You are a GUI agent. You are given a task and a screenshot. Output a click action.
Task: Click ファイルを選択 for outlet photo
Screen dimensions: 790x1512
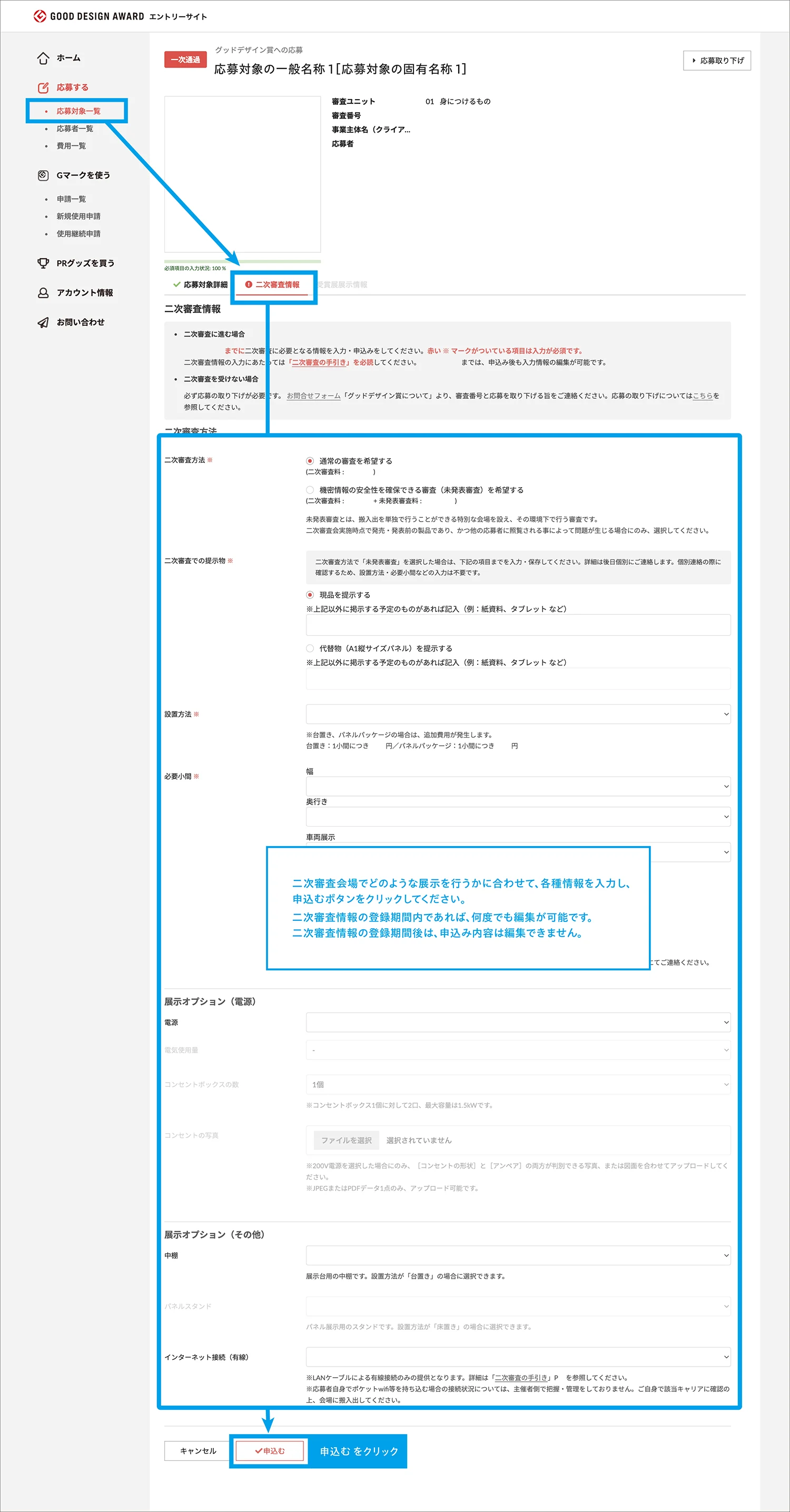click(x=347, y=1140)
